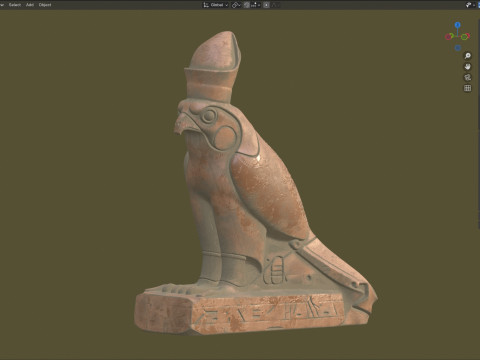The image size is (480, 360).
Task: Open the pivot point dropdown
Action: (236, 5)
